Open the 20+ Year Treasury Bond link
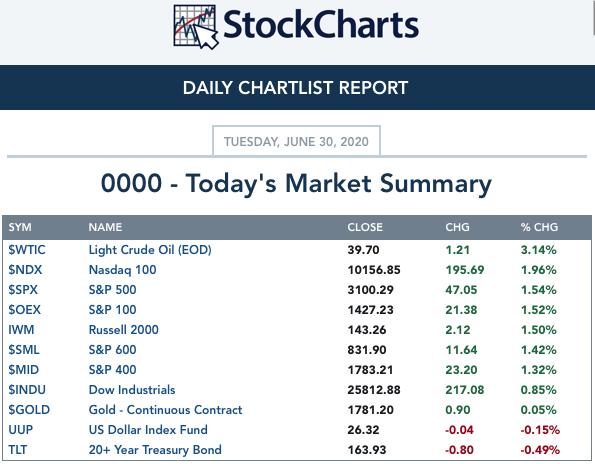Viewport: 595px width, 464px height. (x=155, y=450)
